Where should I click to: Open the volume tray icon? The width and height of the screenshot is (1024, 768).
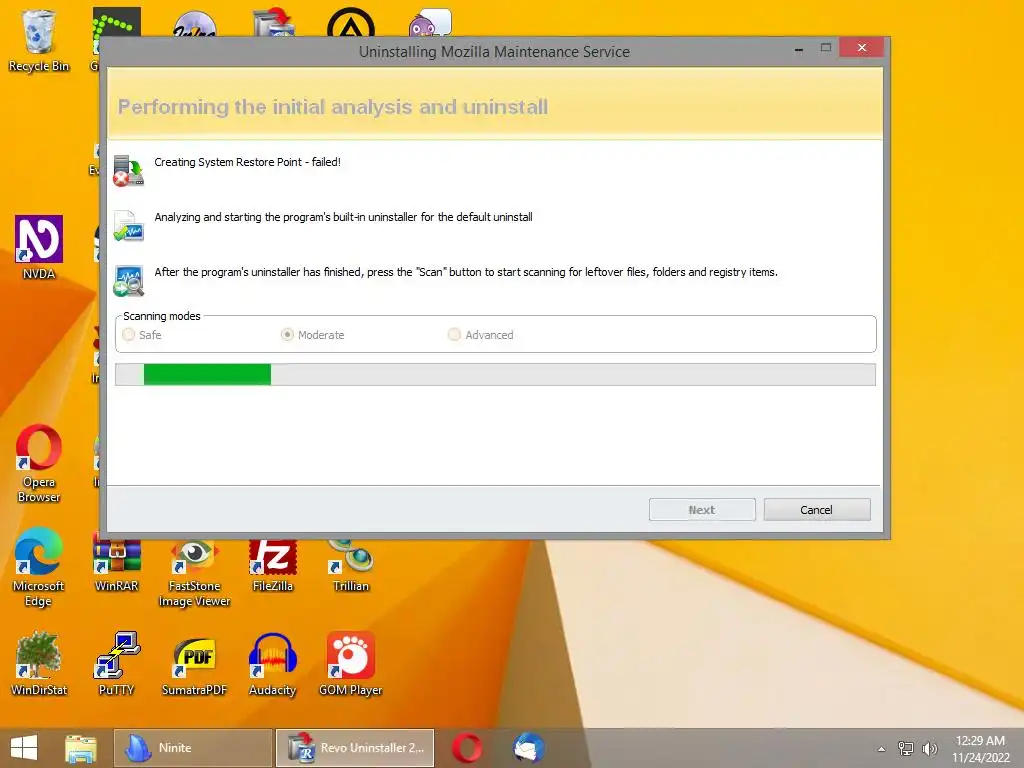point(929,748)
